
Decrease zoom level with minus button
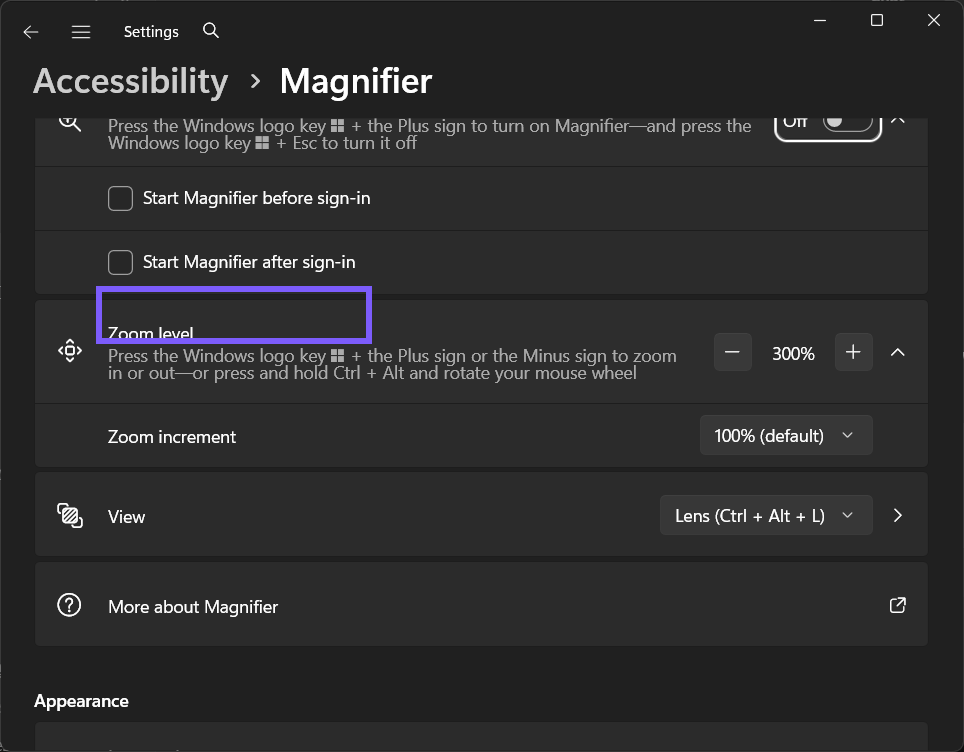(x=732, y=352)
